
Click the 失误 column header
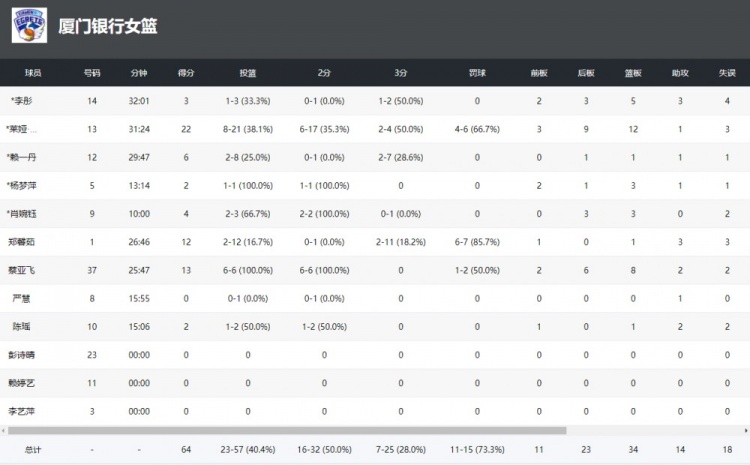click(x=727, y=73)
